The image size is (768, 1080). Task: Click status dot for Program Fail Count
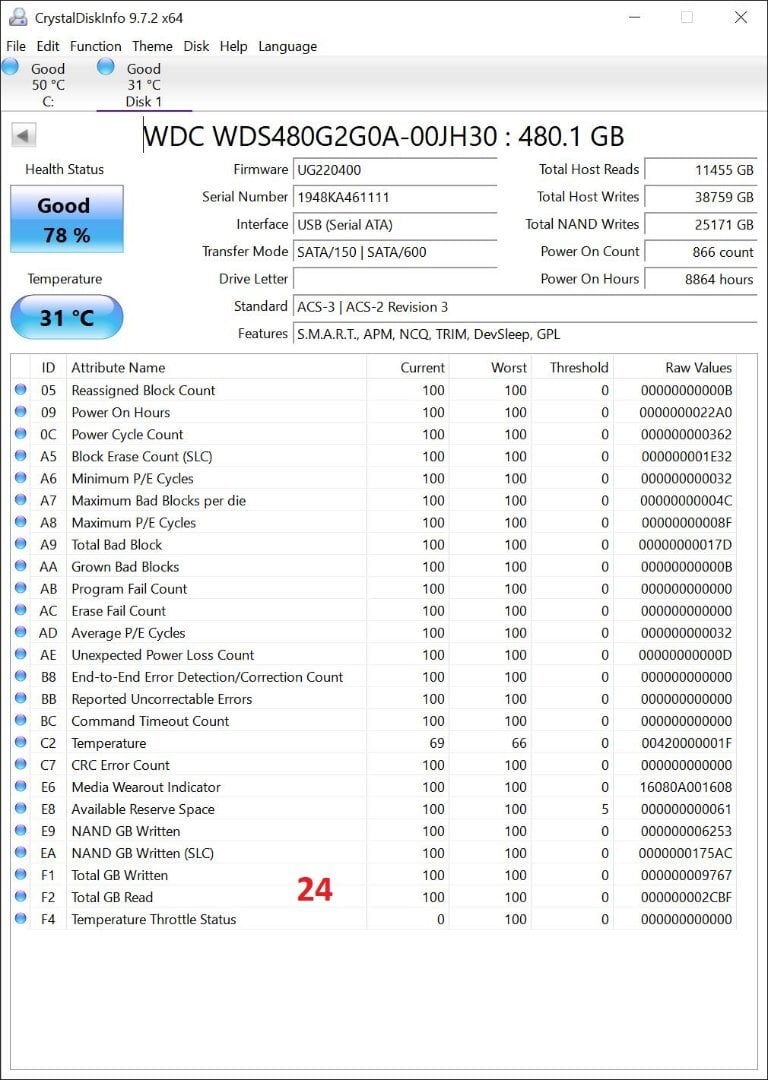21,588
